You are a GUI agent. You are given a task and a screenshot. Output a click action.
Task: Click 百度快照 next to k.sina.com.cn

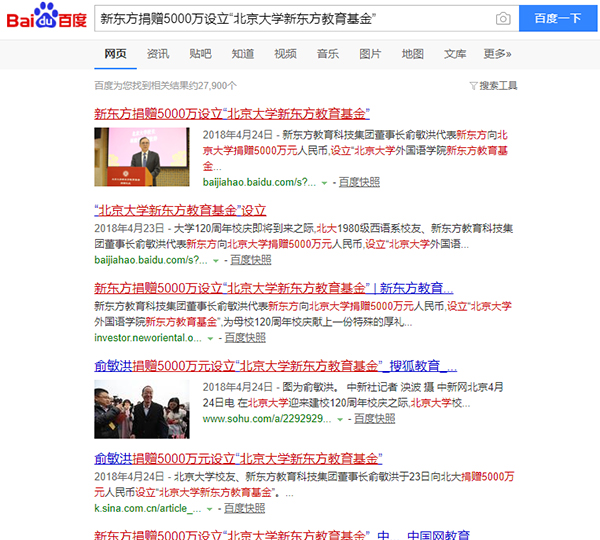pos(245,509)
